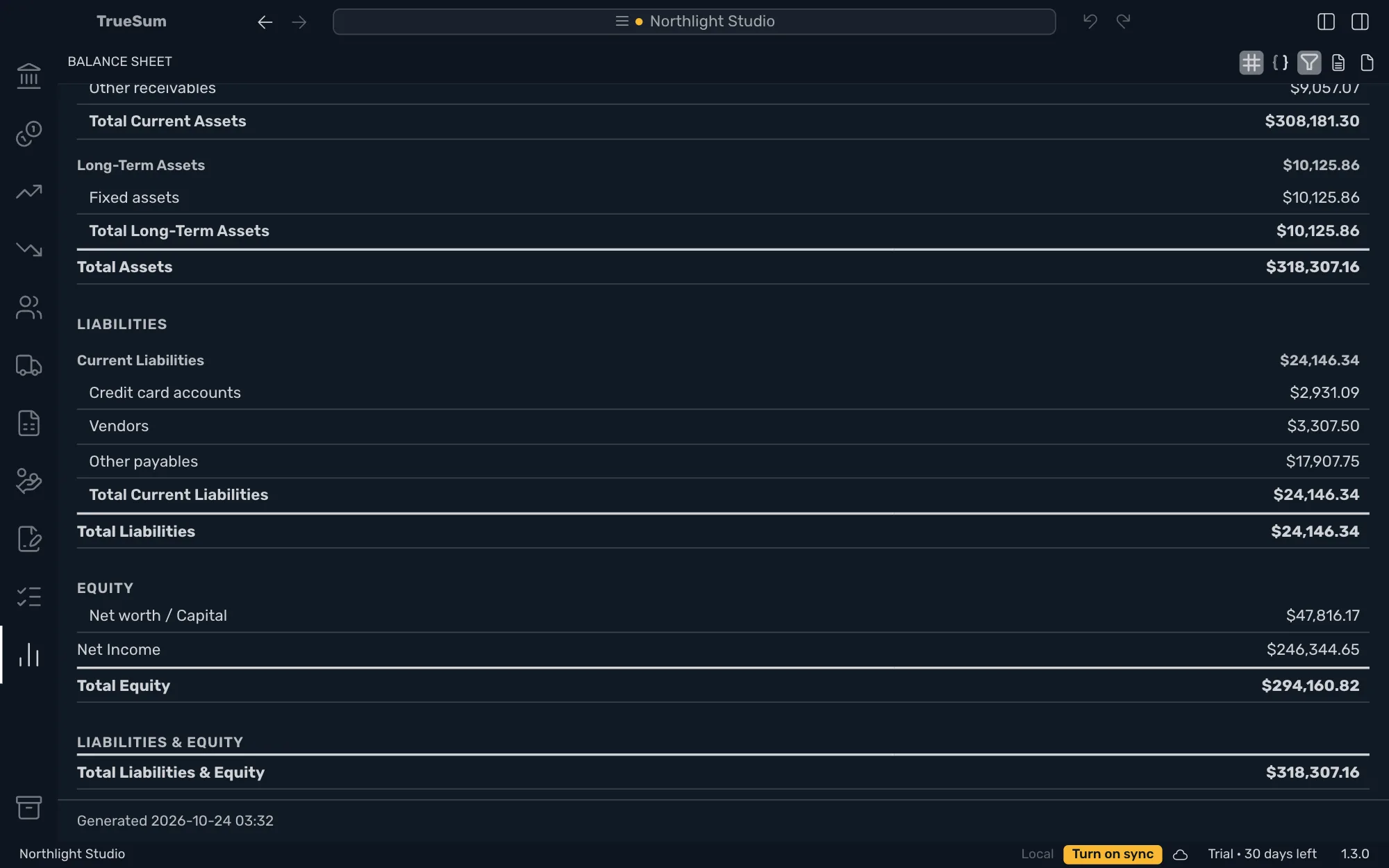Image resolution: width=1389 pixels, height=868 pixels.
Task: Go forward with the right arrow
Action: [299, 22]
